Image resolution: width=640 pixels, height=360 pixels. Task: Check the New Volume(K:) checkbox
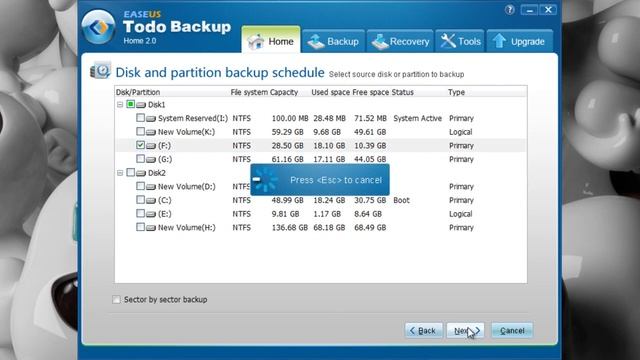140,131
